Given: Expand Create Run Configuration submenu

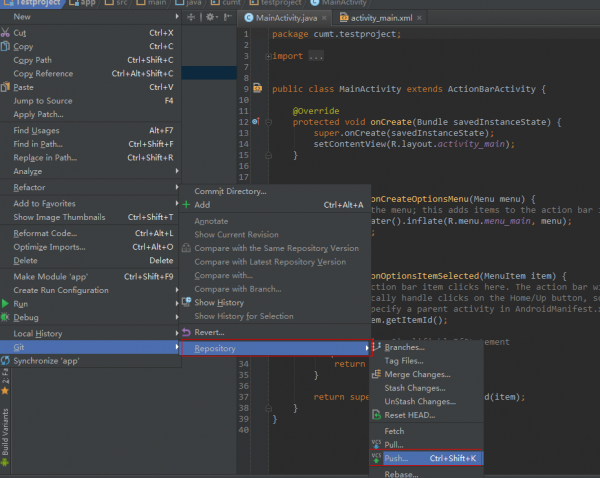Looking at the screenshot, I should point(90,290).
